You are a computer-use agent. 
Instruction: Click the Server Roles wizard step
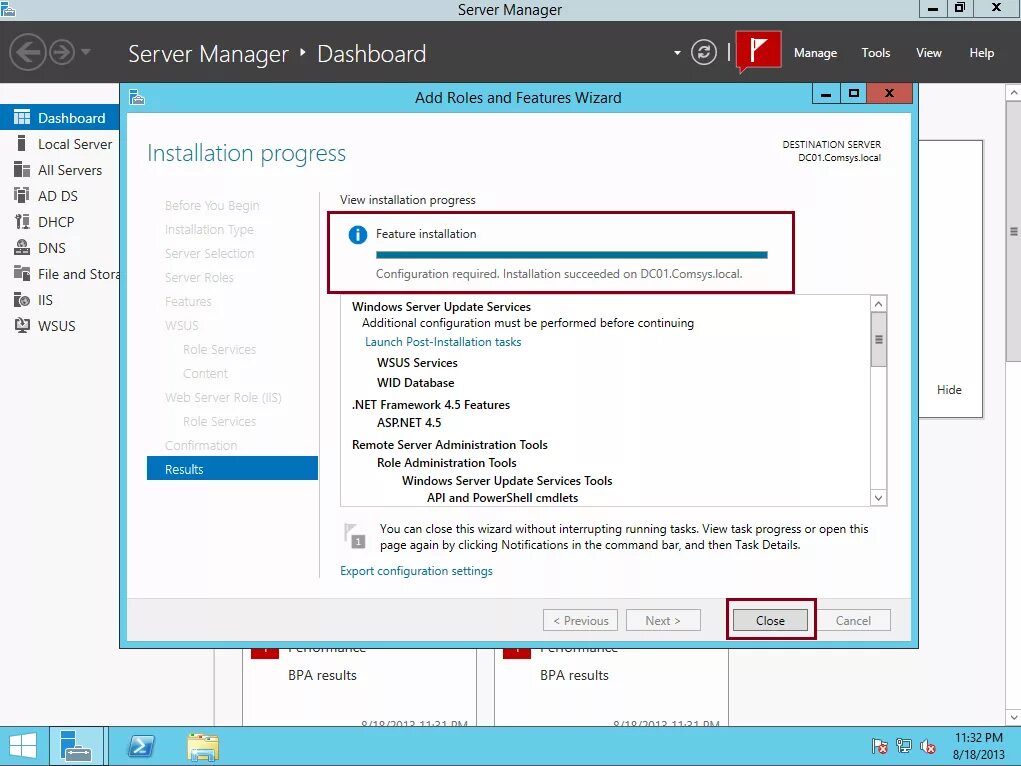199,277
